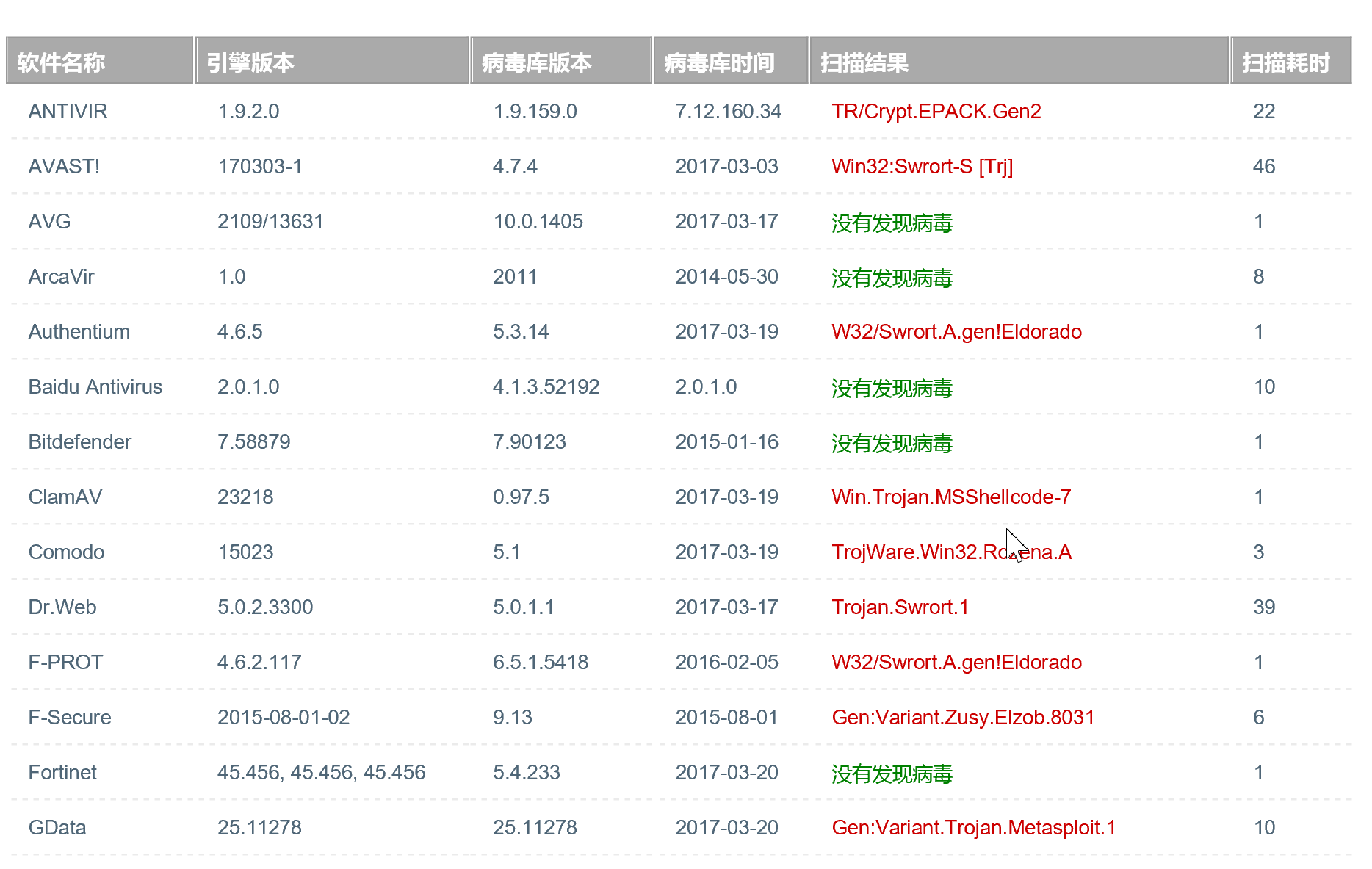Viewport: 1372px width, 869px height.
Task: Click the Trojan.Swrort.1 result
Action: (900, 607)
